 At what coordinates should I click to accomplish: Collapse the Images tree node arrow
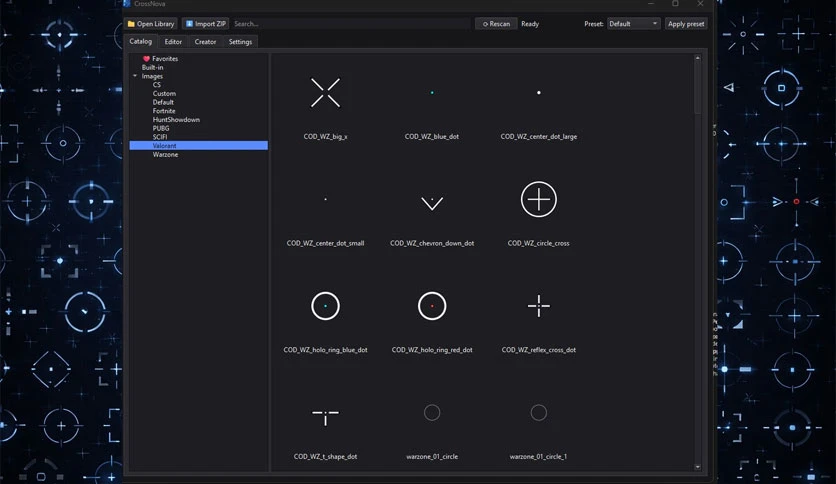(135, 76)
